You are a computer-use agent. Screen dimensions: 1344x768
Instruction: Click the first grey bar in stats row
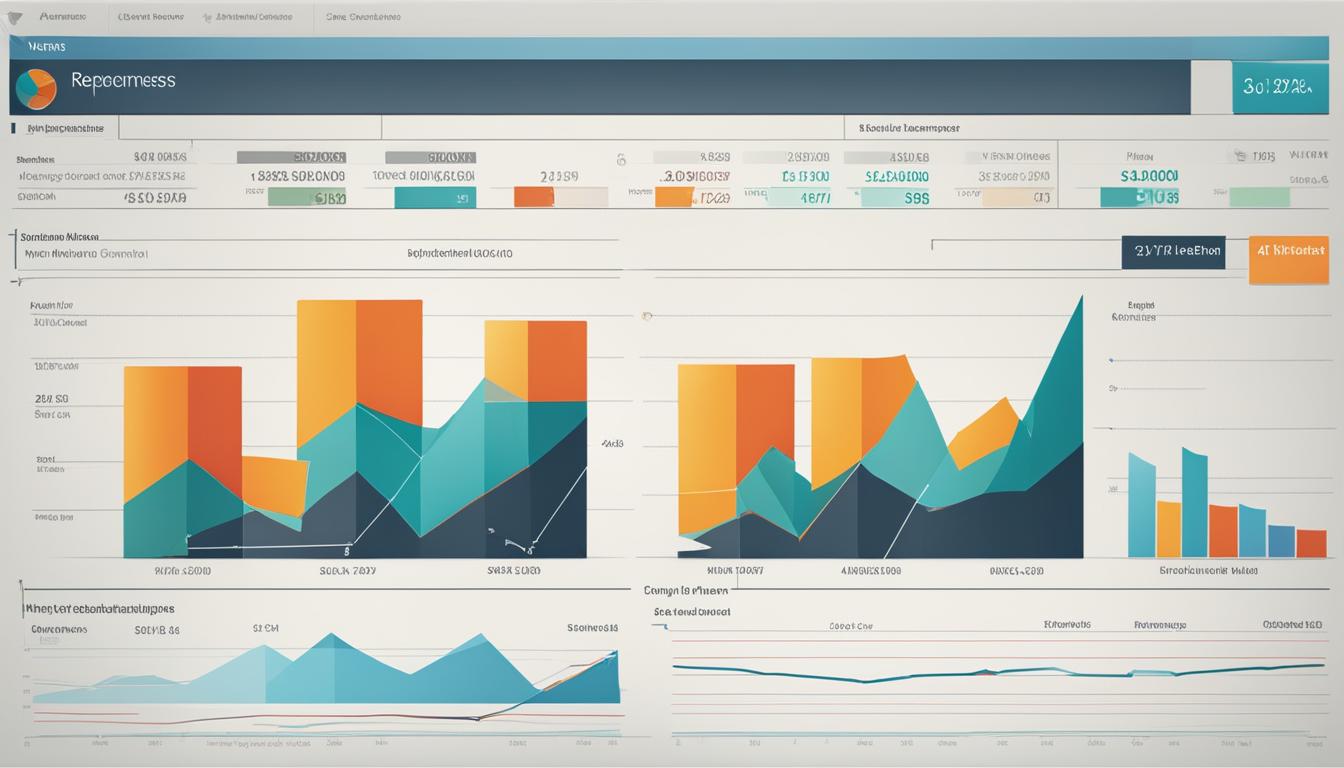tap(291, 157)
